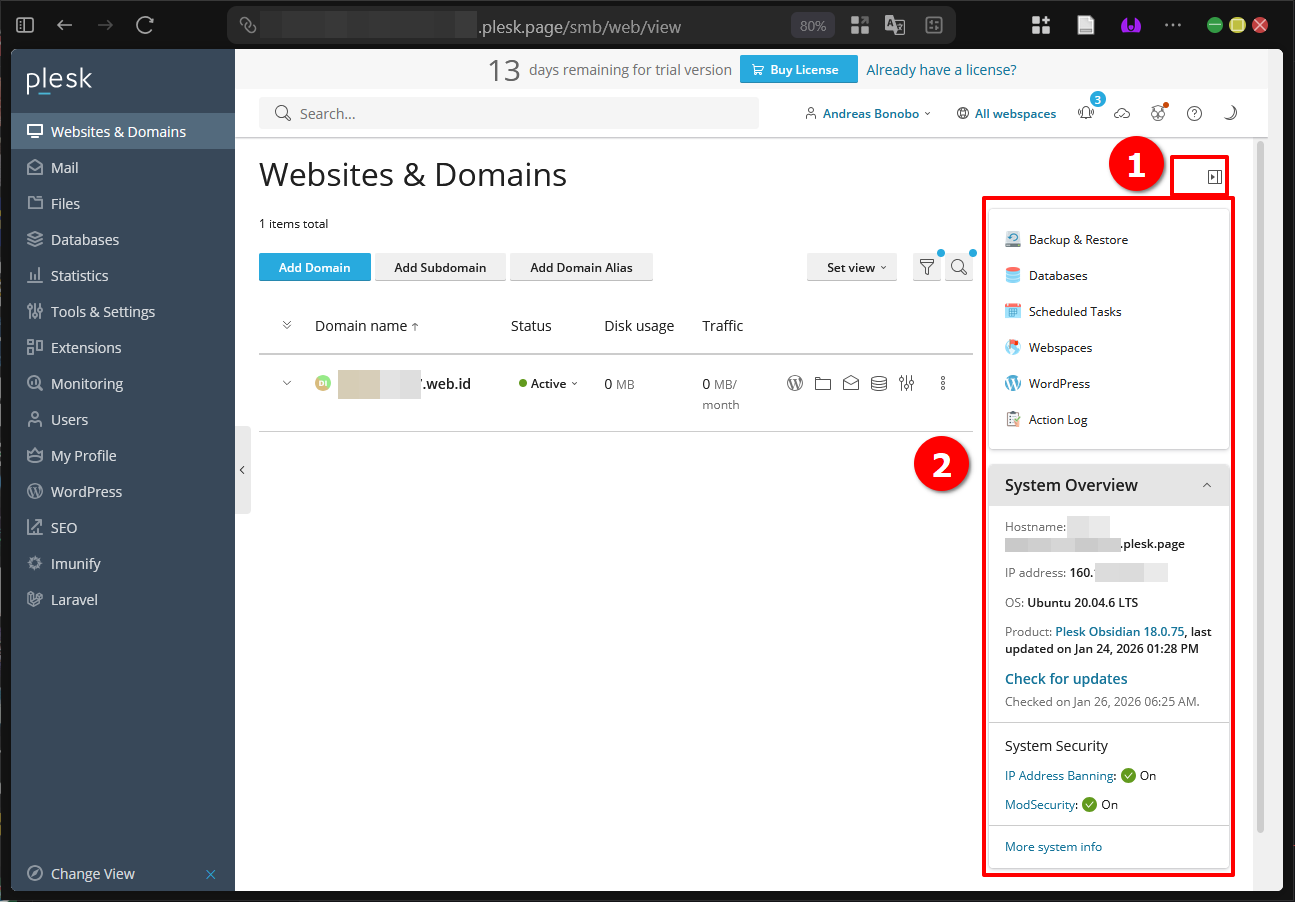Toggle dark mode with the moon icon
Viewport: 1295px width, 902px height.
point(1230,113)
